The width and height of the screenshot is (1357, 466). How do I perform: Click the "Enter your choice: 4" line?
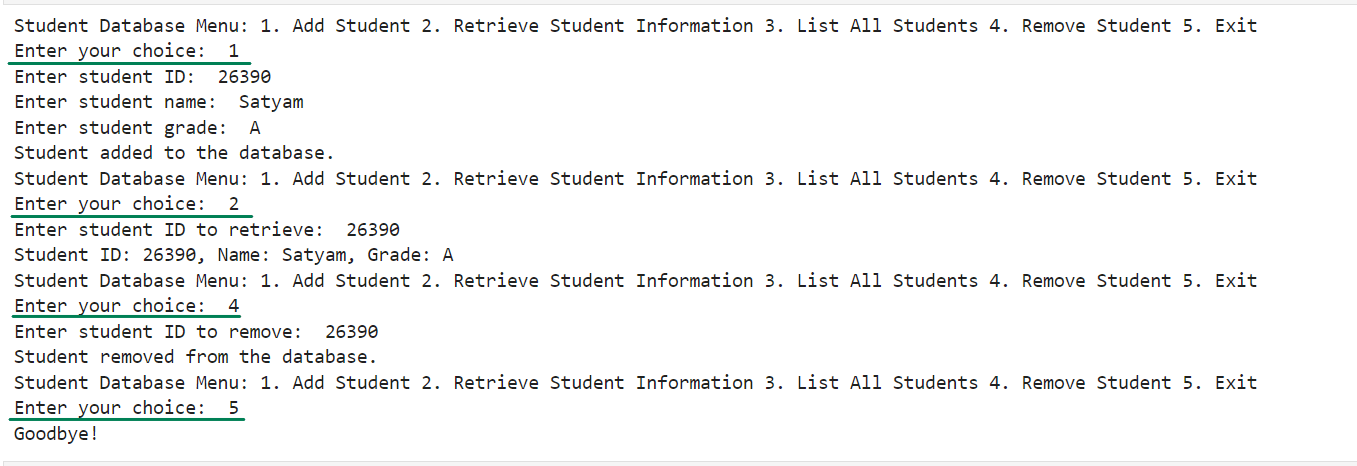click(126, 306)
